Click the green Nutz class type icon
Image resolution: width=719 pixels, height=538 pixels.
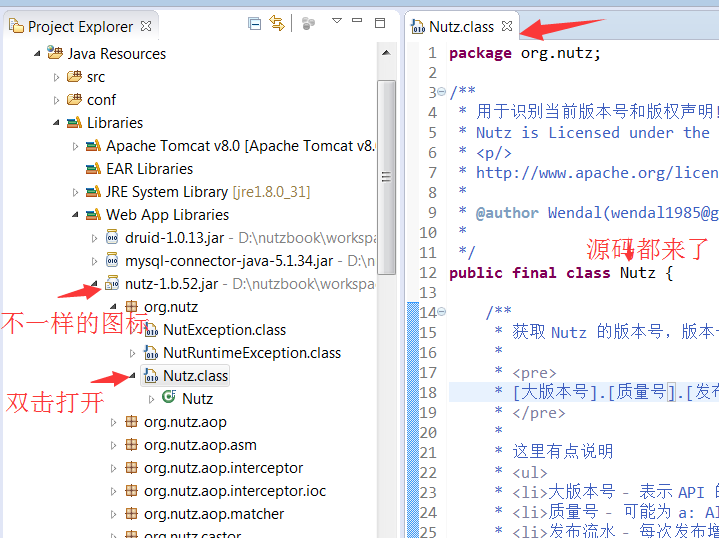(169, 397)
